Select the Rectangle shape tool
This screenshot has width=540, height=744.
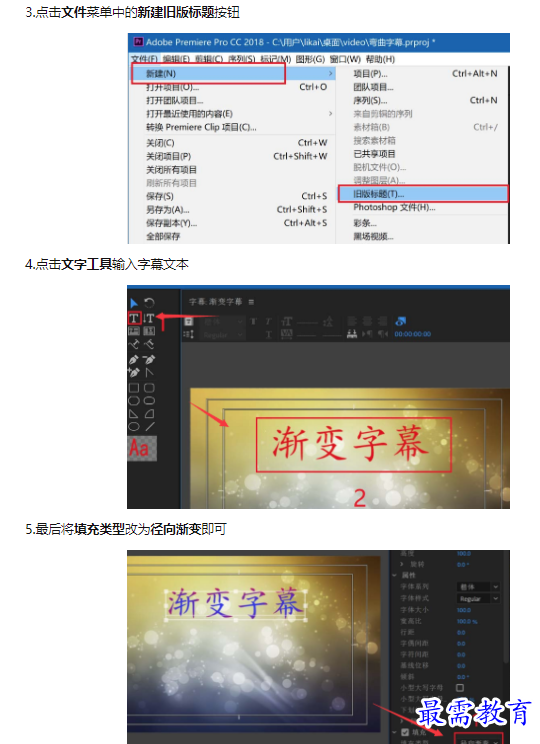pyautogui.click(x=134, y=388)
